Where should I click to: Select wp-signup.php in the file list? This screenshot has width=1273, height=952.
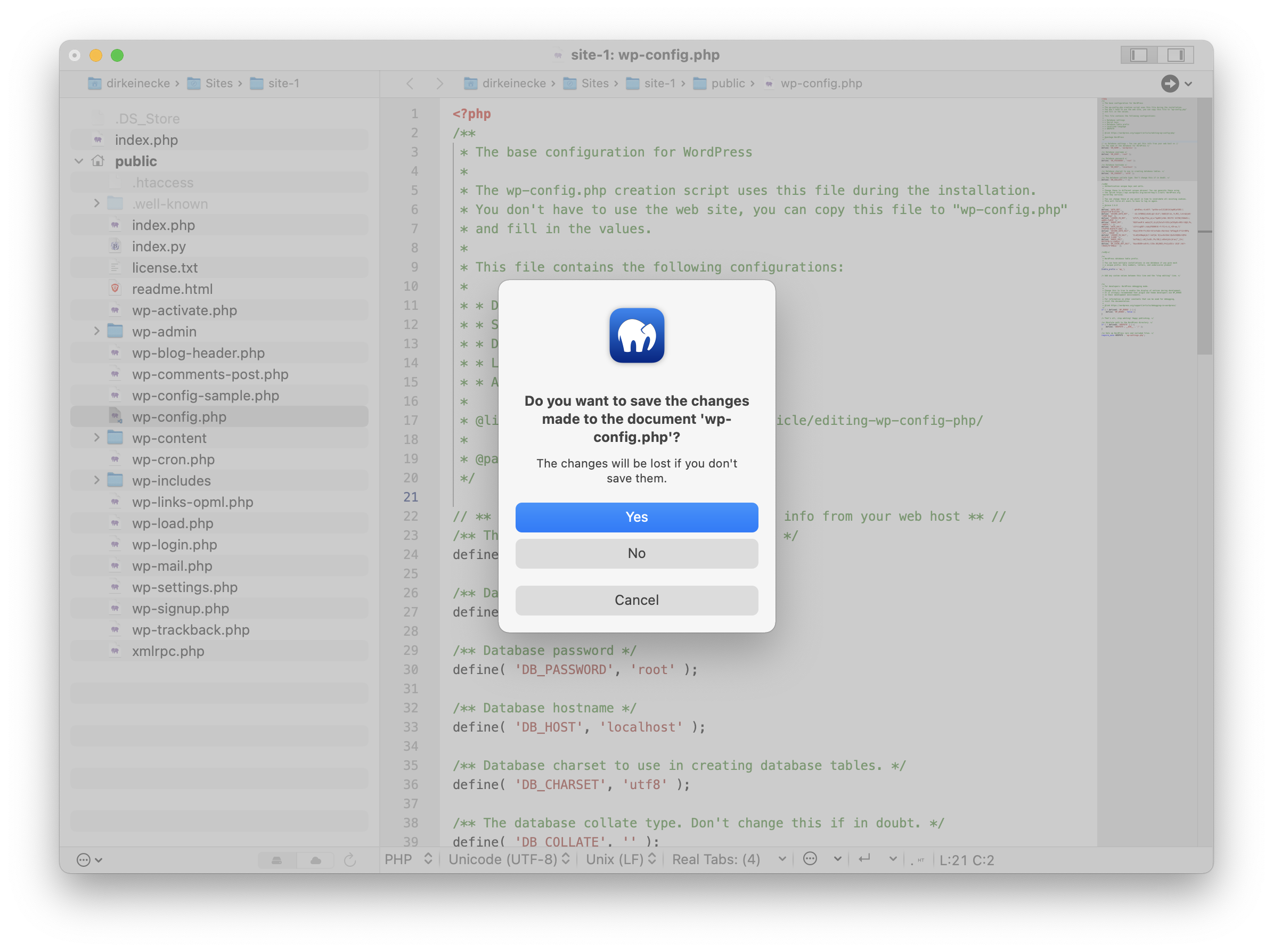pyautogui.click(x=219, y=608)
